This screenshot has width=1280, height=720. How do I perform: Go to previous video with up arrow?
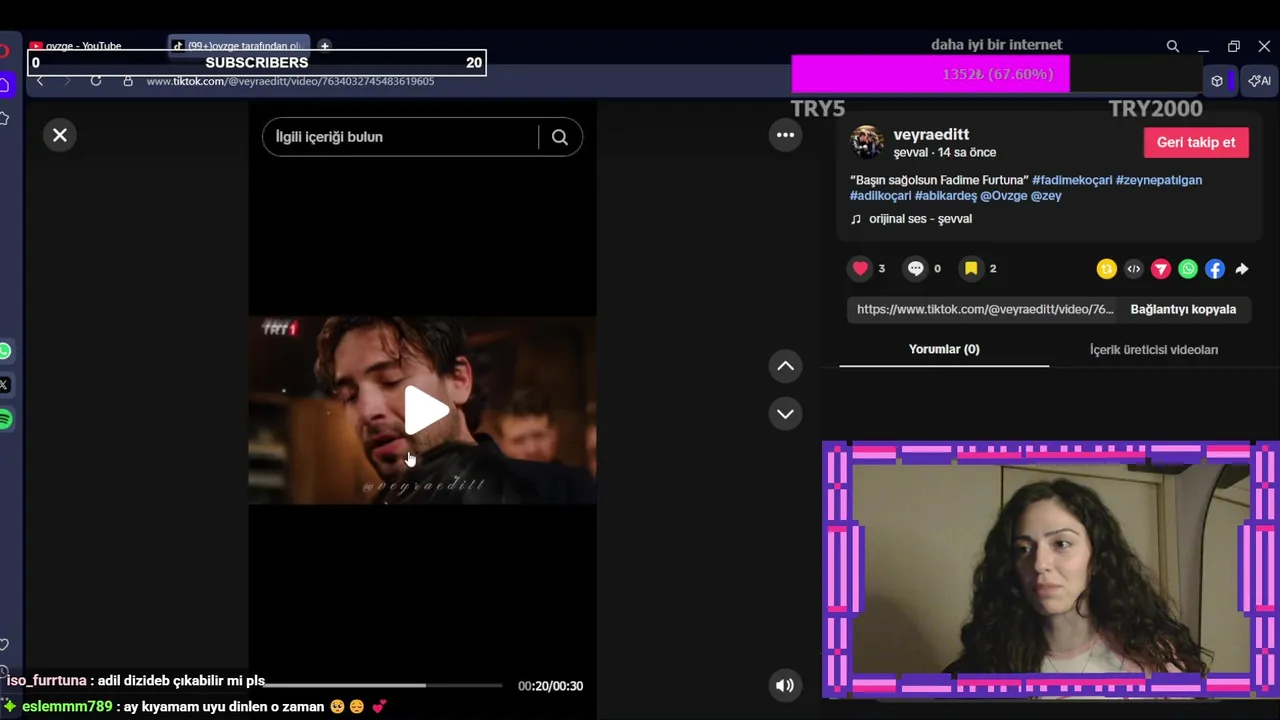point(785,366)
